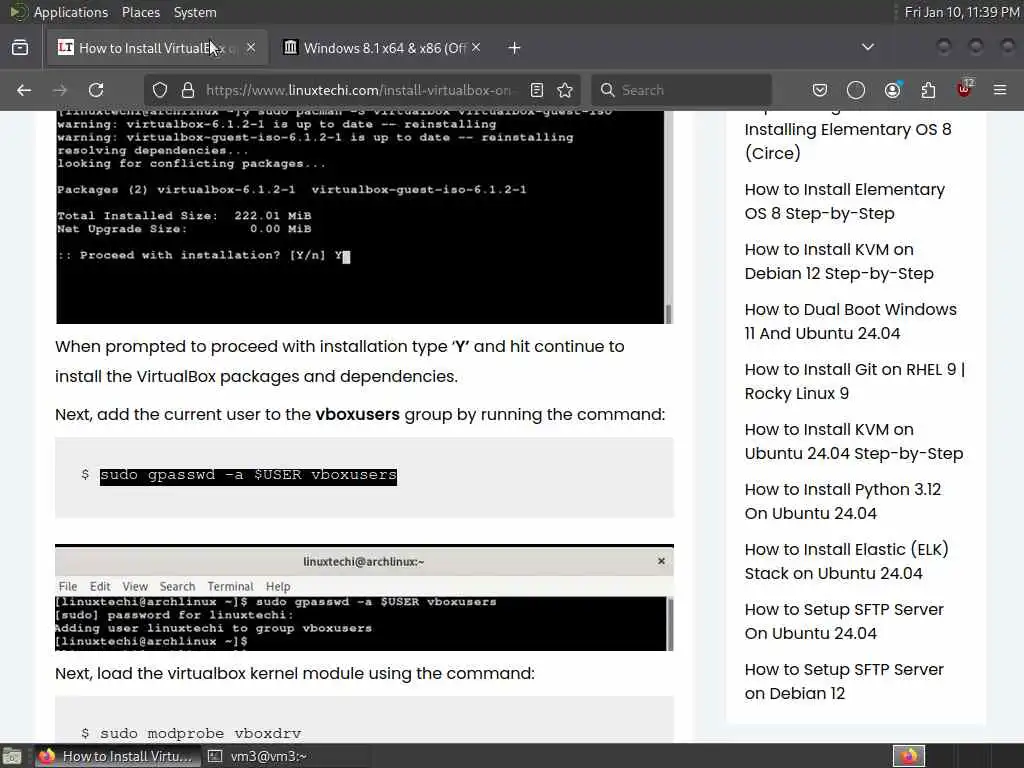Click the Applications menu logo icon
The image size is (1024, 768).
[18, 12]
